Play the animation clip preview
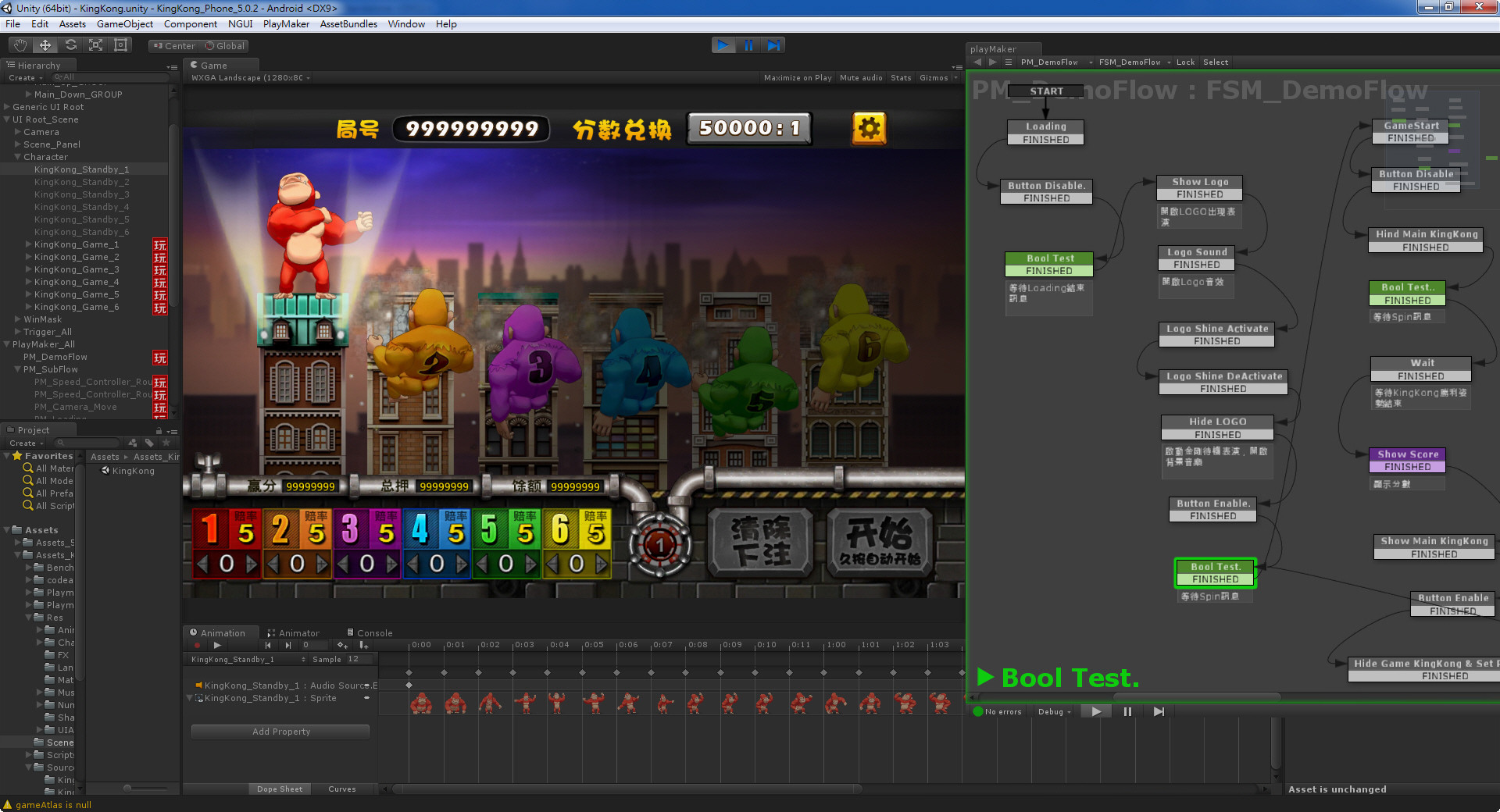This screenshot has width=1500, height=812. [217, 646]
